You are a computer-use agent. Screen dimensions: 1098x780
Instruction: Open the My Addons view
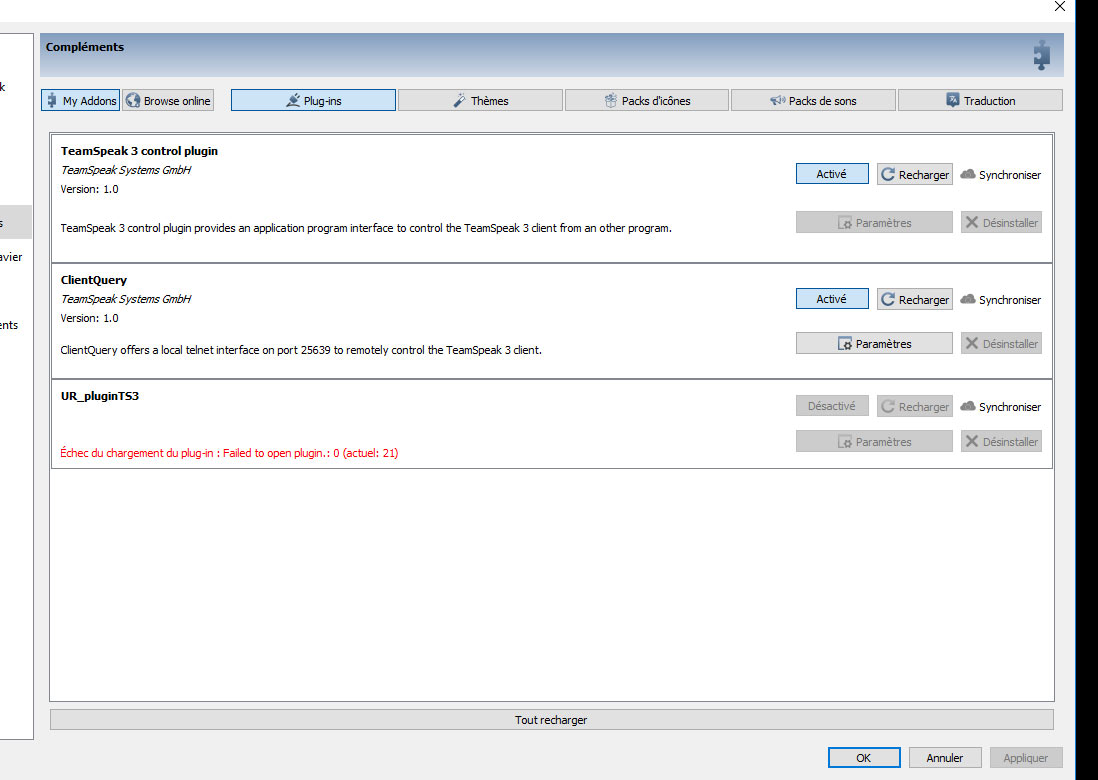click(x=80, y=101)
